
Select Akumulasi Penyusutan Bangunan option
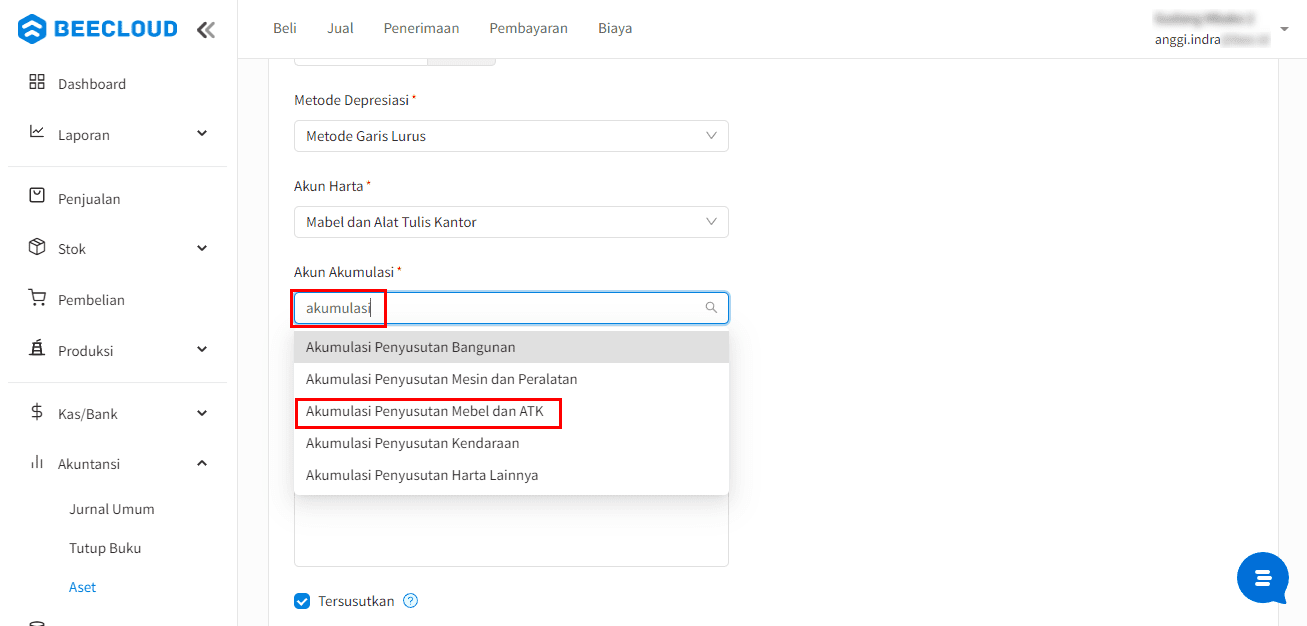coord(511,347)
